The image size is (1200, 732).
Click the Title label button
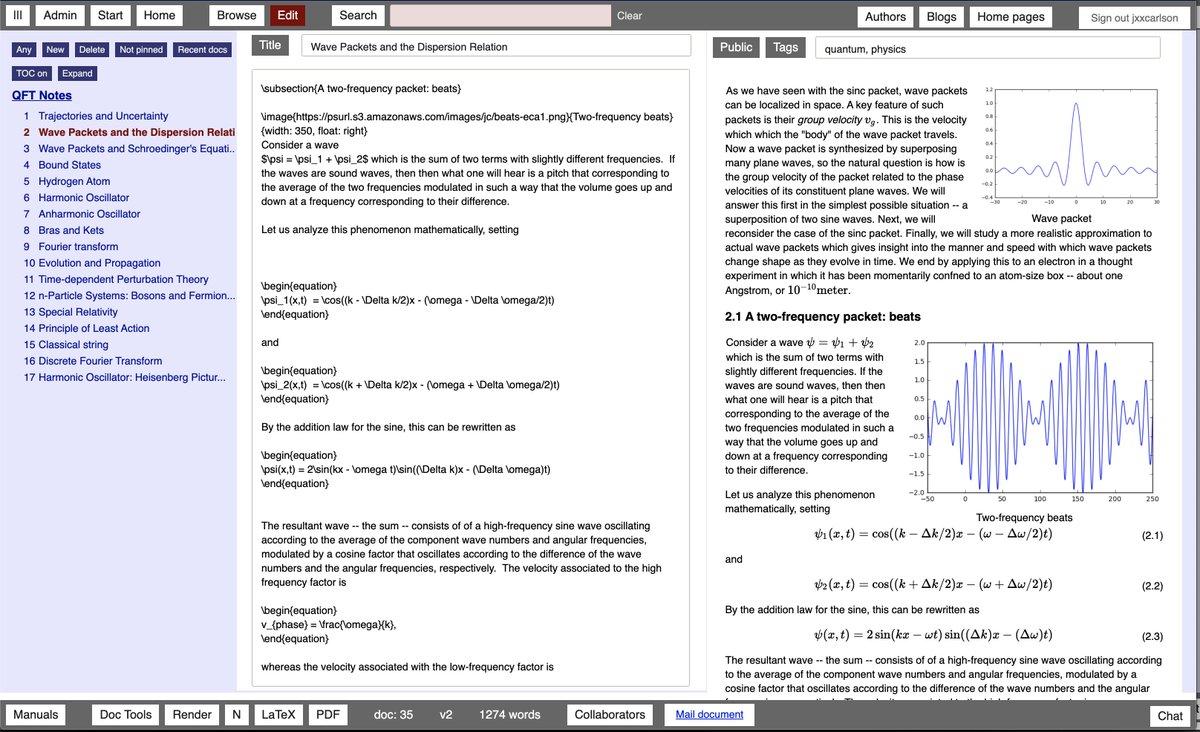[x=270, y=45]
